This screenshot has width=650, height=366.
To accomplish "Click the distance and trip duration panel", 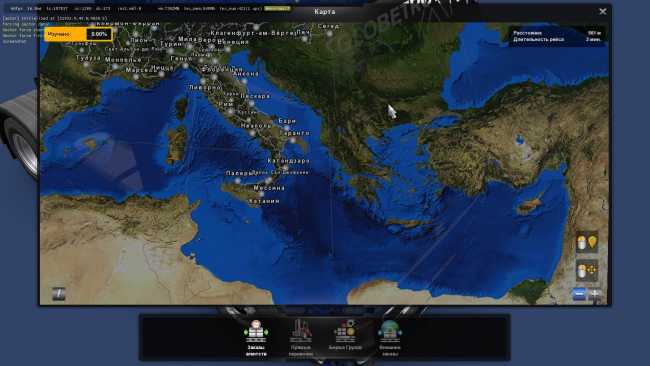I will click(557, 36).
